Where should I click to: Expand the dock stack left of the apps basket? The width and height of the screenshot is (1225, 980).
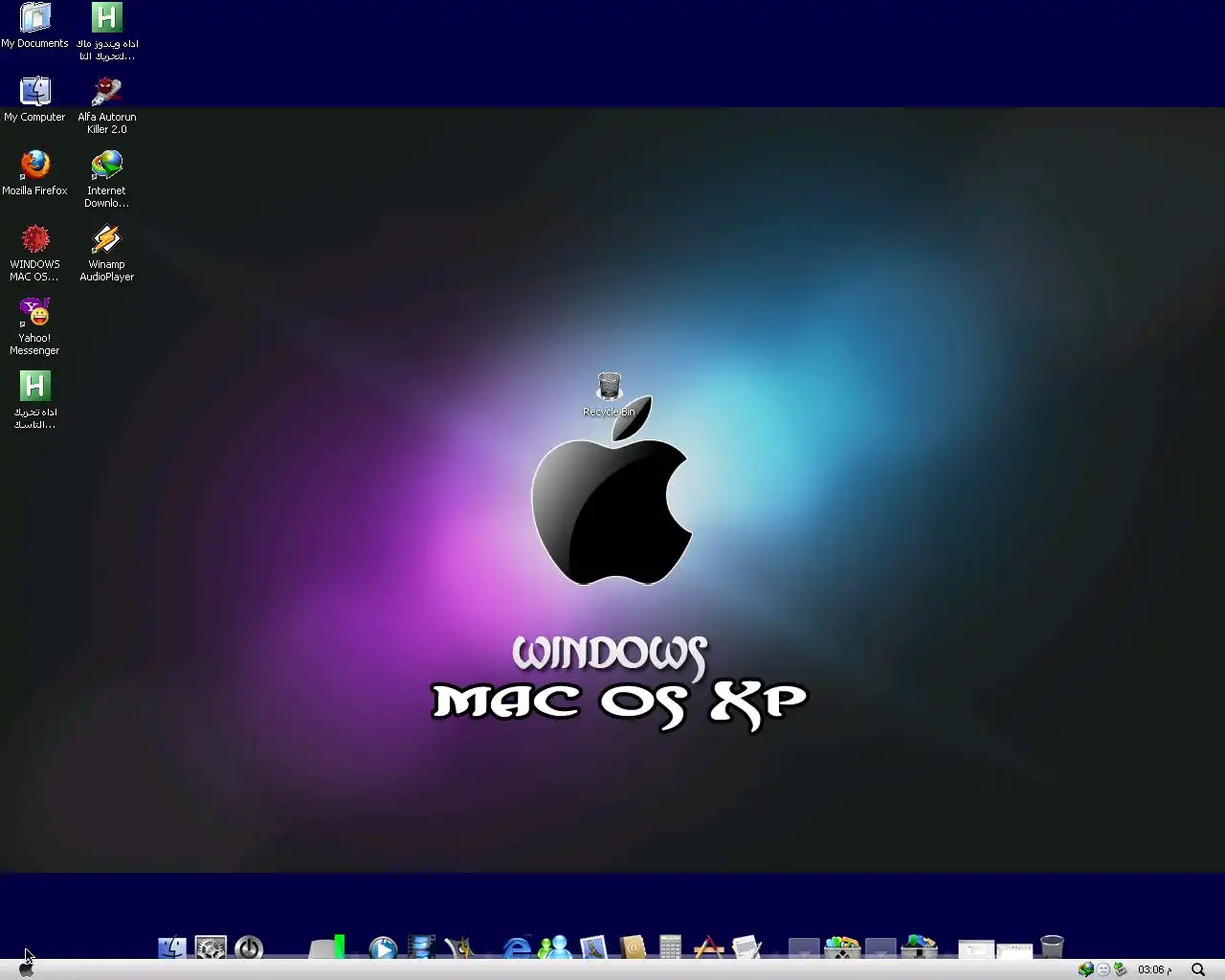(x=804, y=948)
